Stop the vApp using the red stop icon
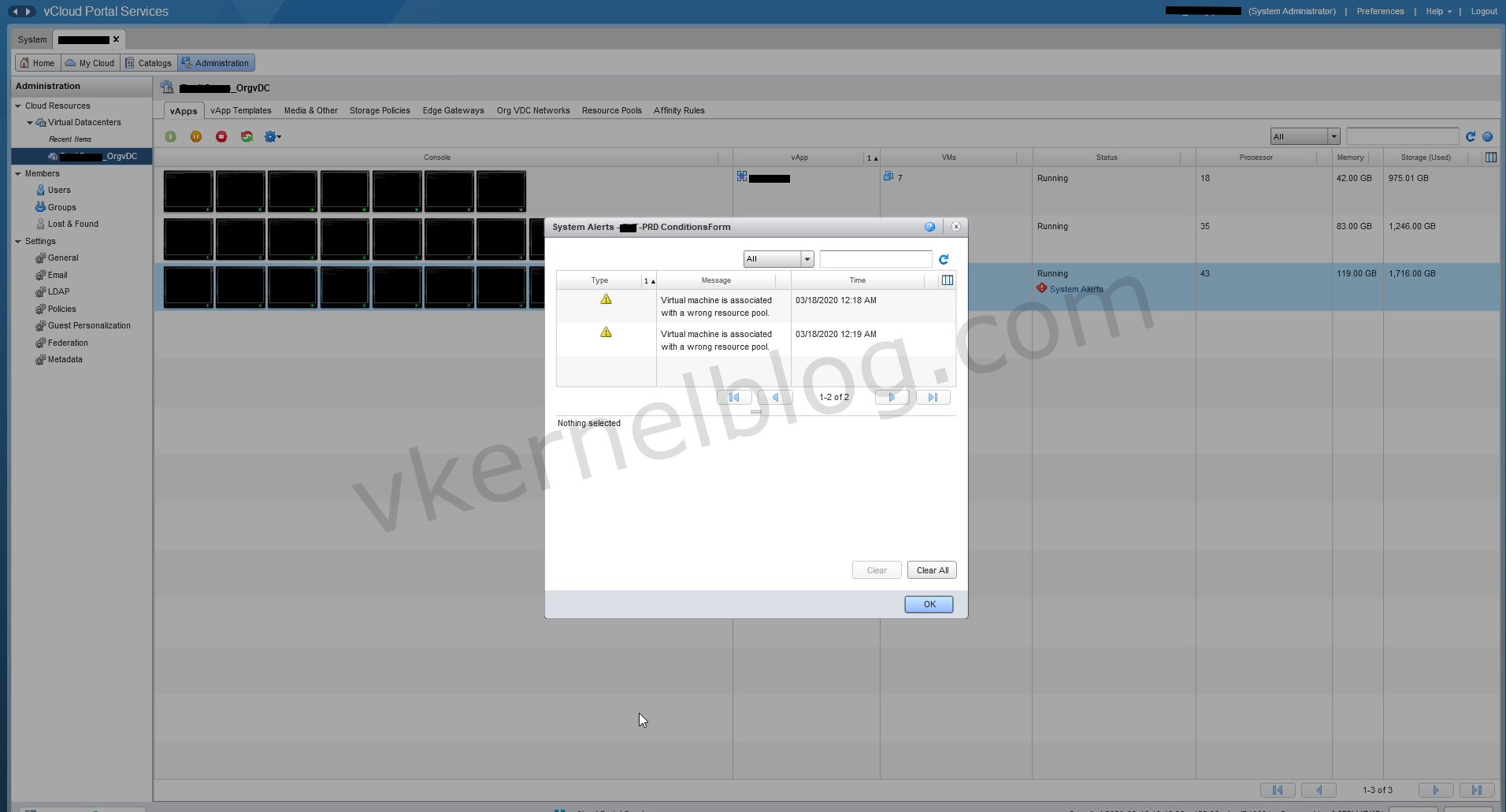The width and height of the screenshot is (1506, 812). pos(221,136)
